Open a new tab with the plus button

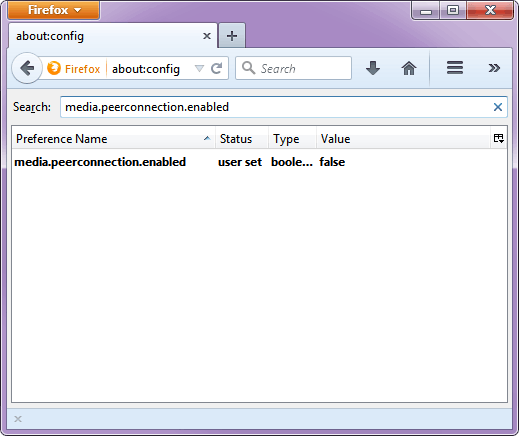tap(232, 36)
